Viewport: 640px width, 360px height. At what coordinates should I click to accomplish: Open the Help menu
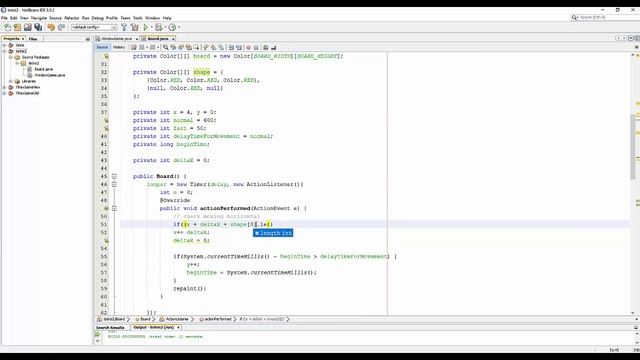pyautogui.click(x=167, y=18)
